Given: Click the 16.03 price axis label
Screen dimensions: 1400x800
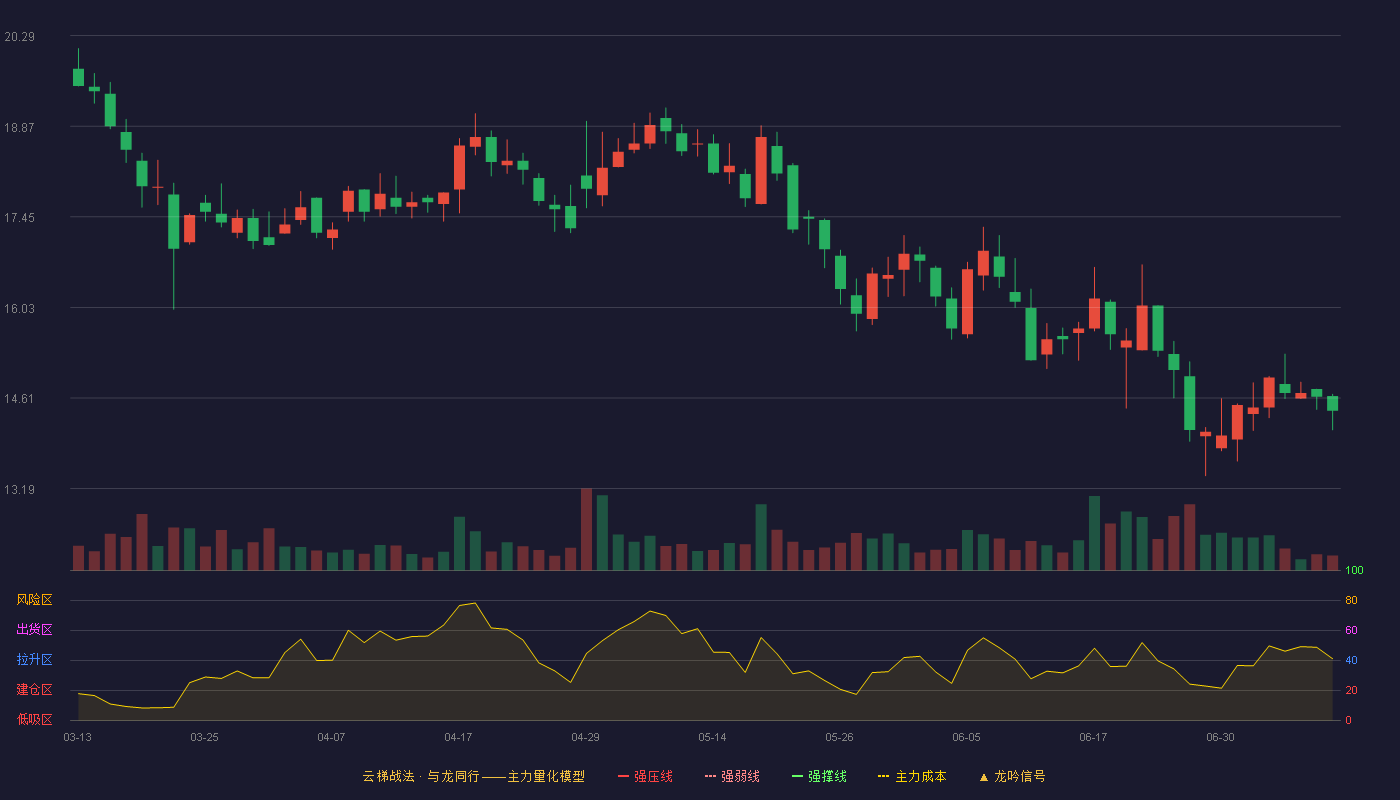Looking at the screenshot, I should tap(19, 309).
